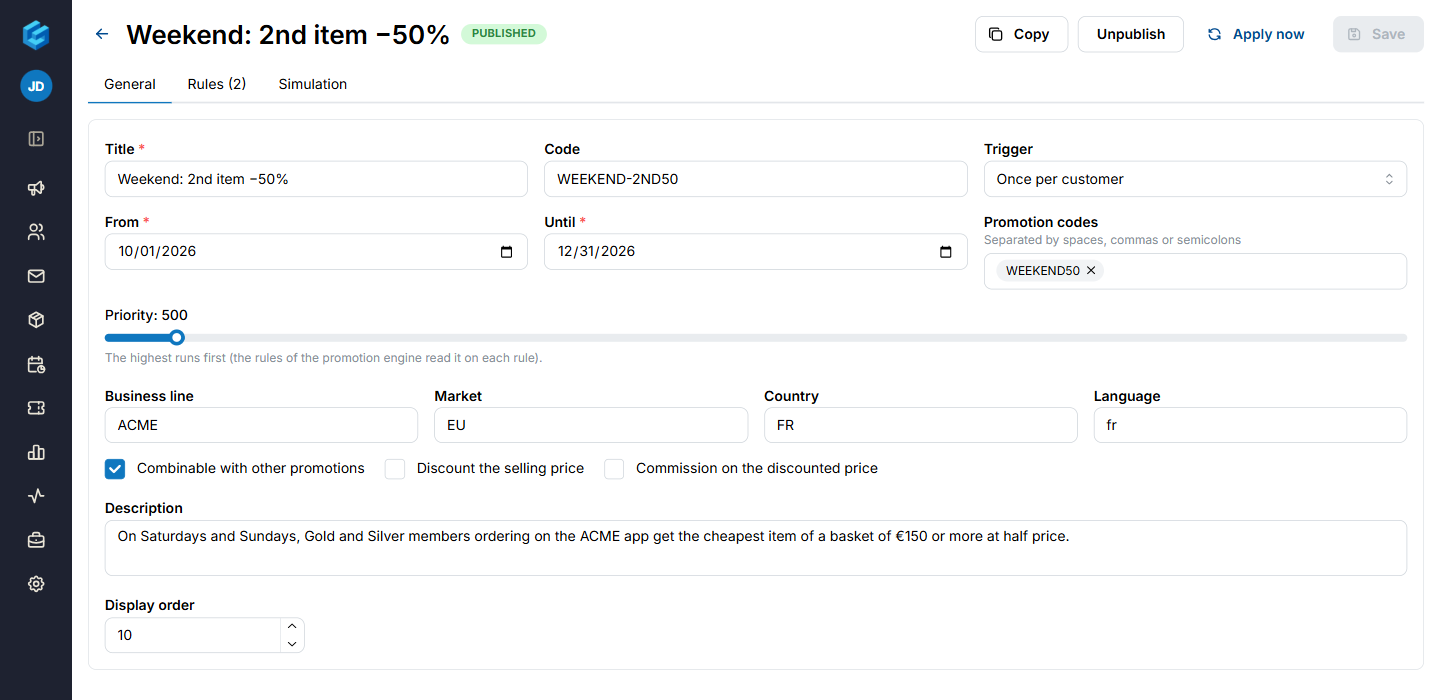This screenshot has height=700, width=1440.
Task: Expand the Trigger dropdown
Action: [1195, 179]
